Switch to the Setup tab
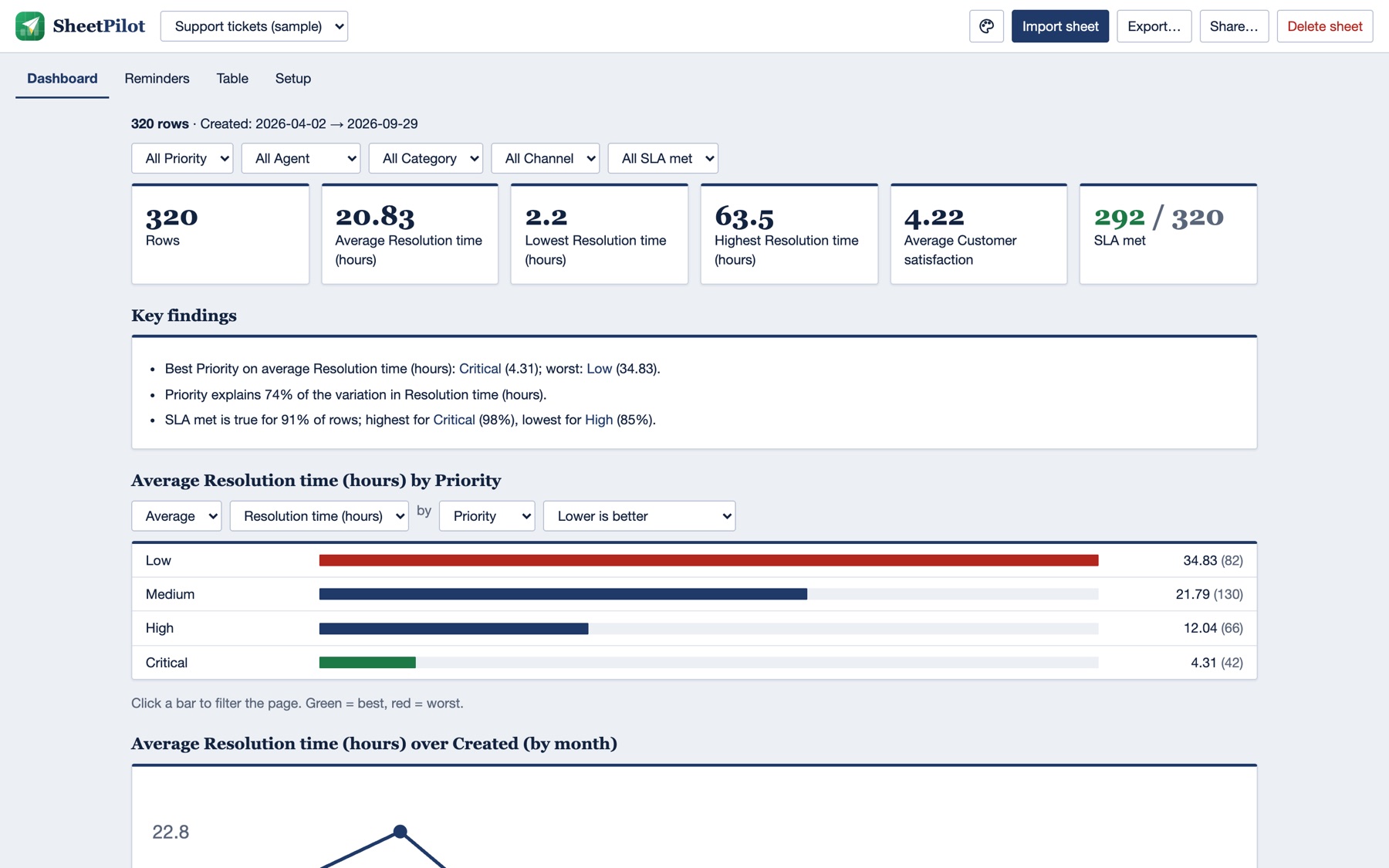 tap(293, 79)
